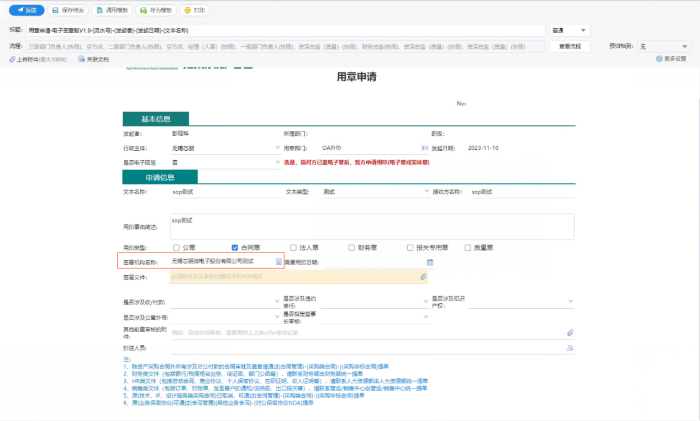Click organization picker icon beside 签署机构名称
The width and height of the screenshot is (700, 421).
click(279, 261)
